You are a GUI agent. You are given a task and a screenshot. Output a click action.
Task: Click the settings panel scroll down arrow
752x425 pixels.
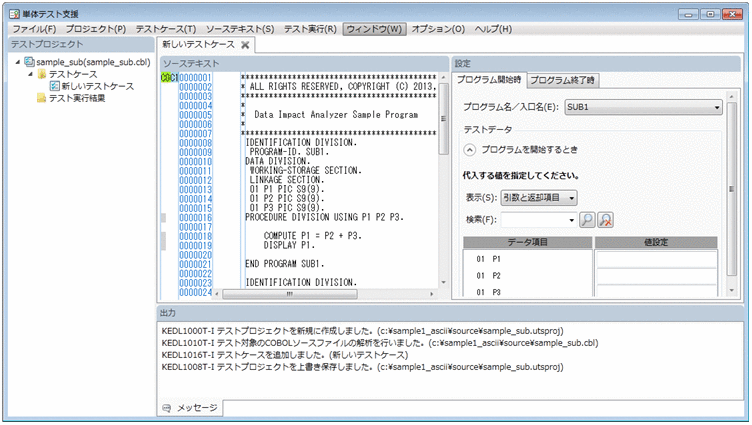pyautogui.click(x=731, y=290)
